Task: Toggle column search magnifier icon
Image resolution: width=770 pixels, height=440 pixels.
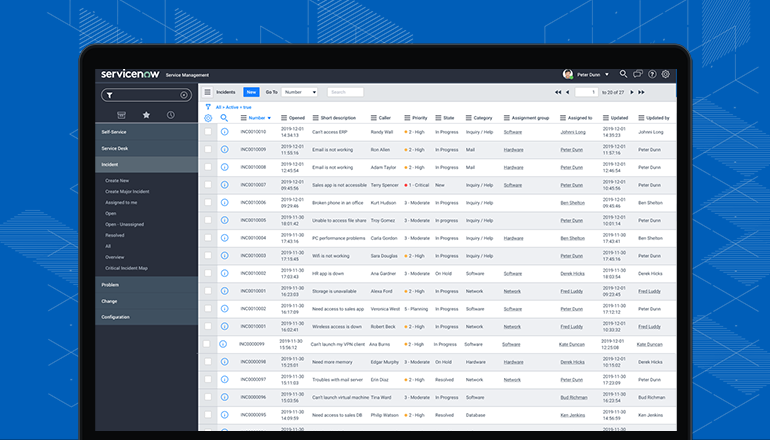Action: (224, 118)
